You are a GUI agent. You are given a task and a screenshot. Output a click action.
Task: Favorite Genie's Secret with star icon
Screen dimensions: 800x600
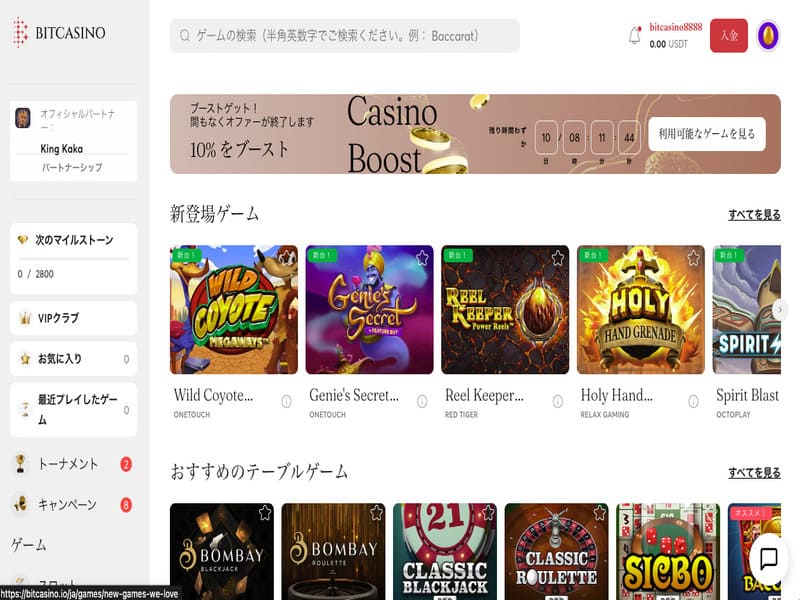(421, 258)
